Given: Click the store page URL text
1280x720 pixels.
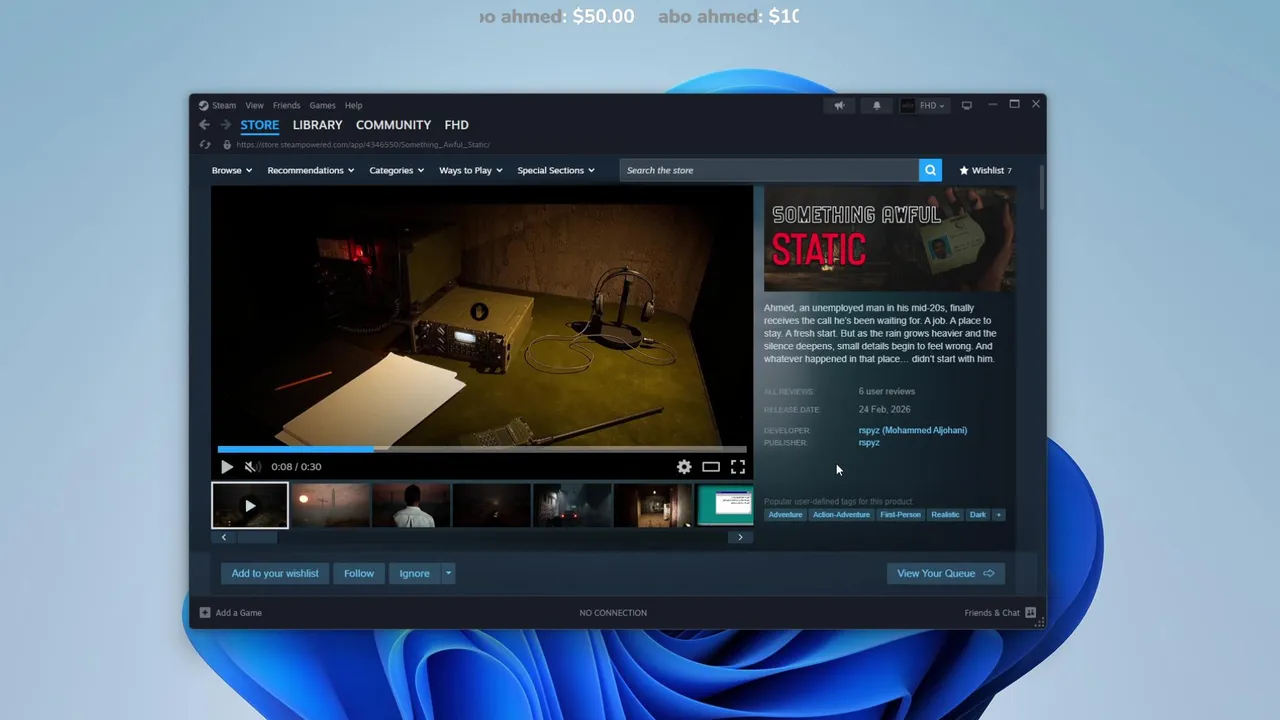Looking at the screenshot, I should 363,145.
